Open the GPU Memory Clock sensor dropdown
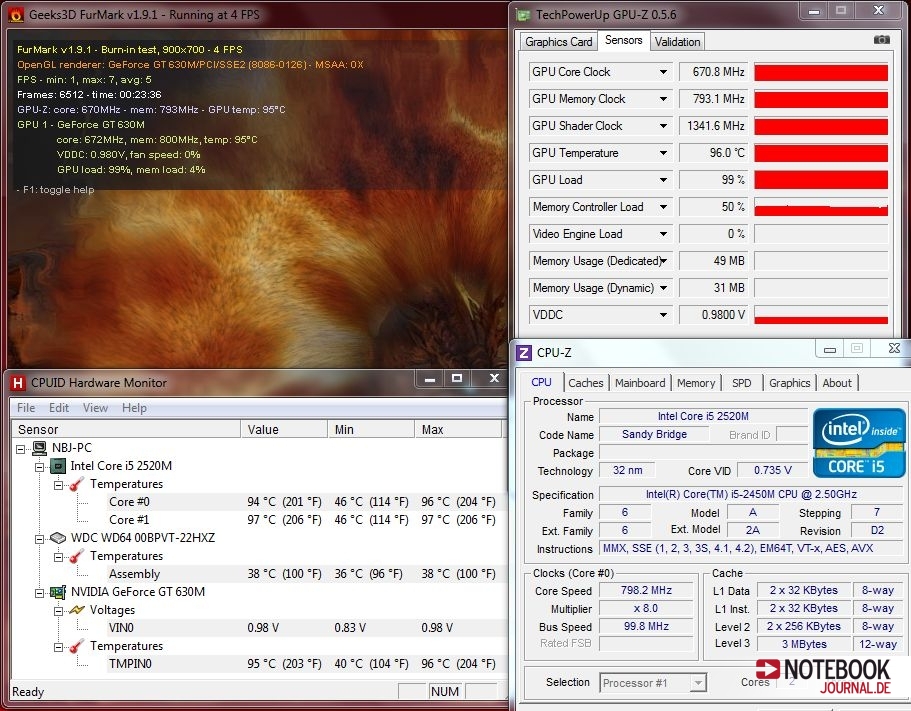 coord(663,99)
